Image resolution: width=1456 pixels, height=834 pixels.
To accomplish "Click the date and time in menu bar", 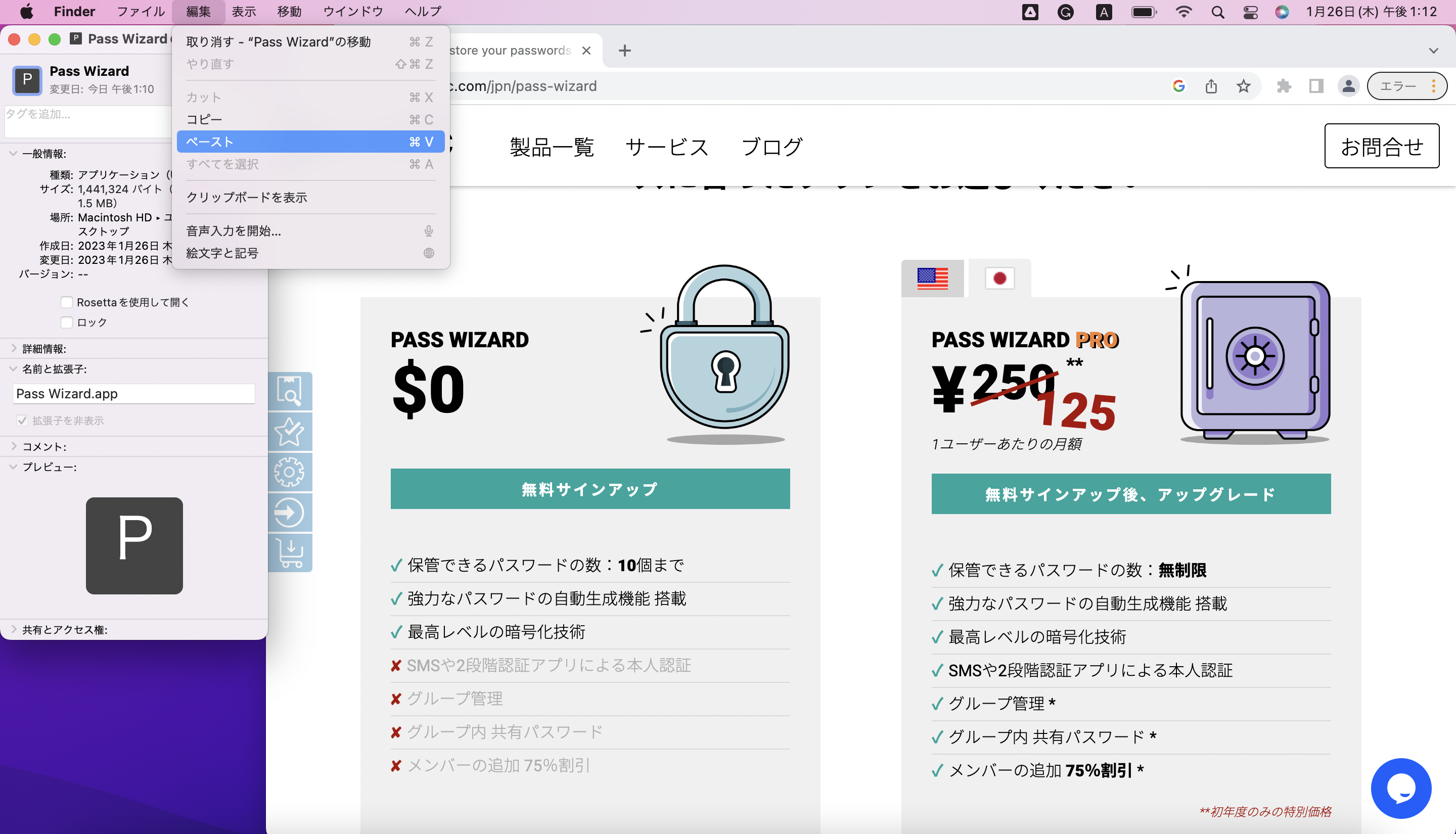I will (x=1371, y=12).
